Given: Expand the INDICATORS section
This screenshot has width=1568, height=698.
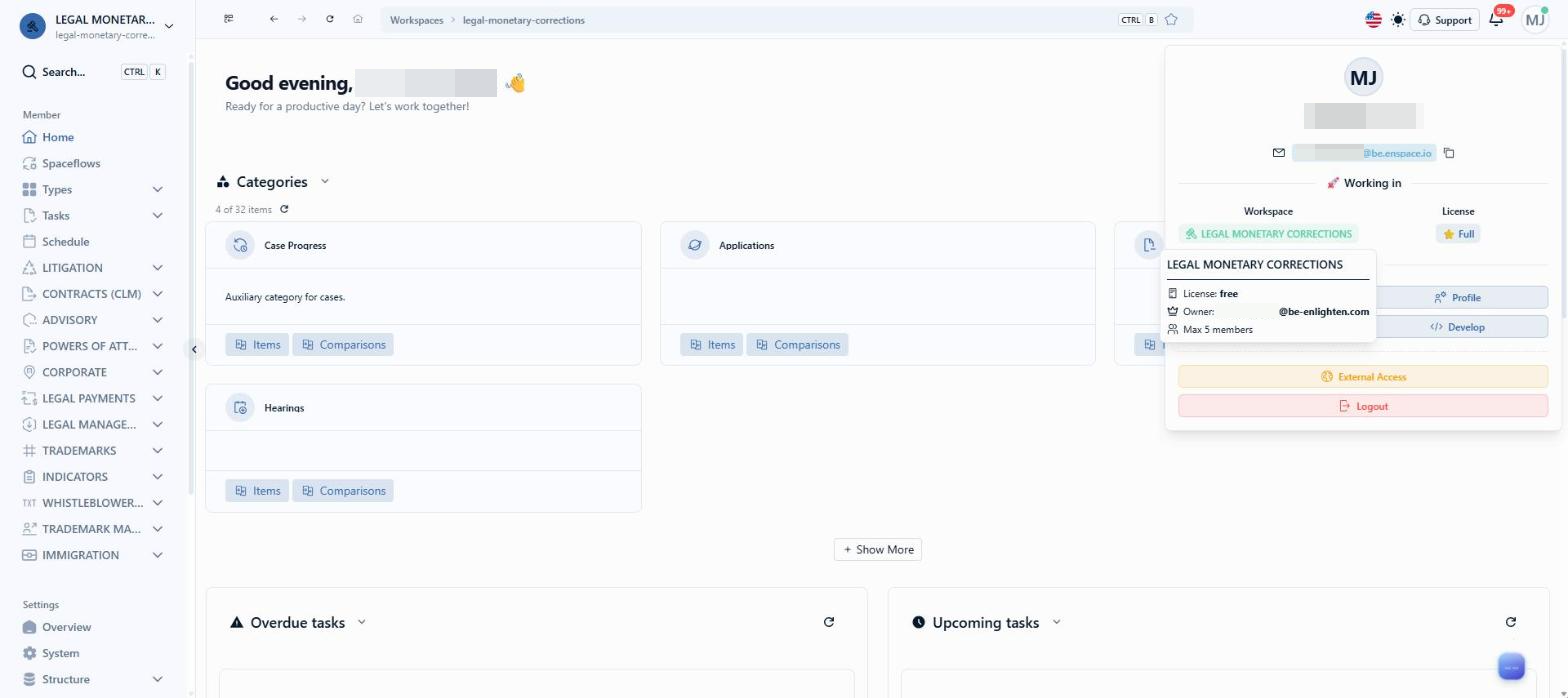Looking at the screenshot, I should [157, 476].
